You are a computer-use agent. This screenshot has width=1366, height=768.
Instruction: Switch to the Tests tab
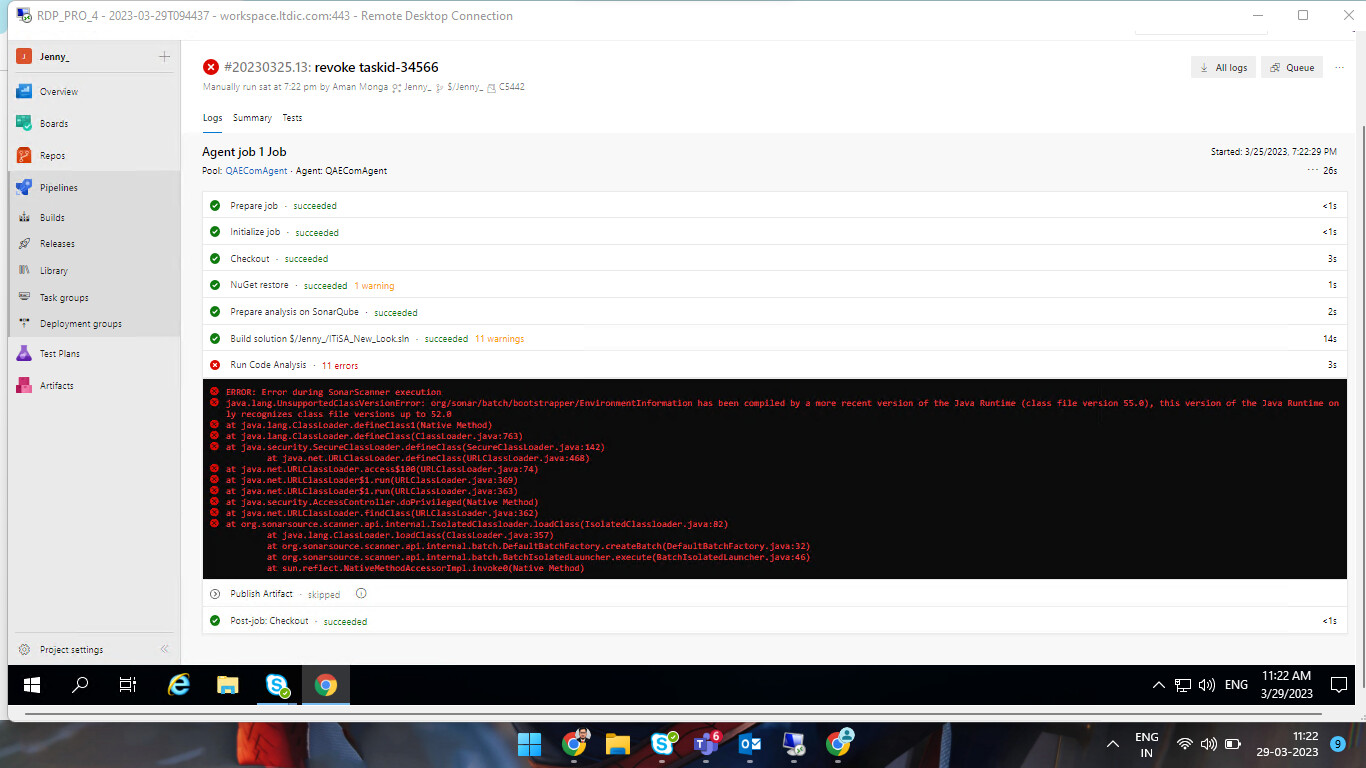tap(292, 117)
